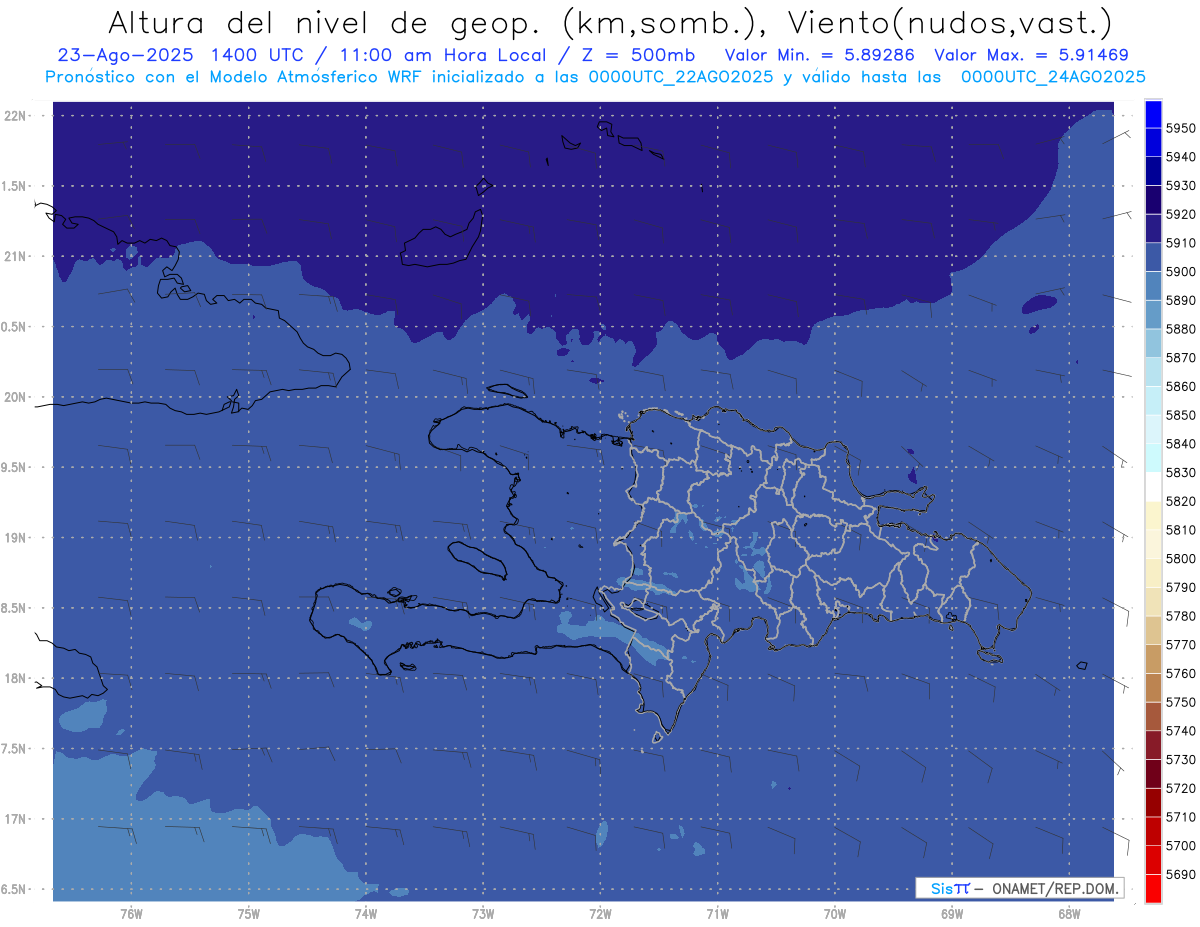Click the colorbar label '5910'
This screenshot has height=927, width=1200.
click(1181, 243)
